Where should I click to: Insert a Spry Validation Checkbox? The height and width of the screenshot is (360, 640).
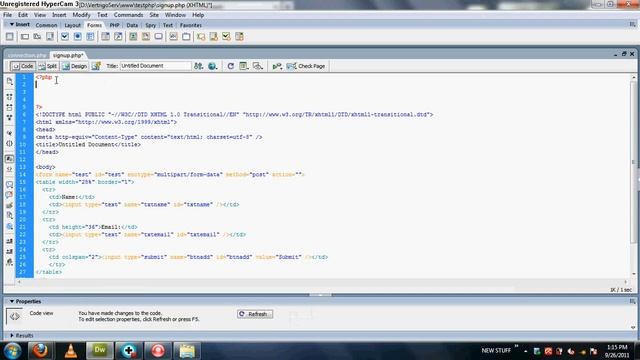[x=226, y=37]
